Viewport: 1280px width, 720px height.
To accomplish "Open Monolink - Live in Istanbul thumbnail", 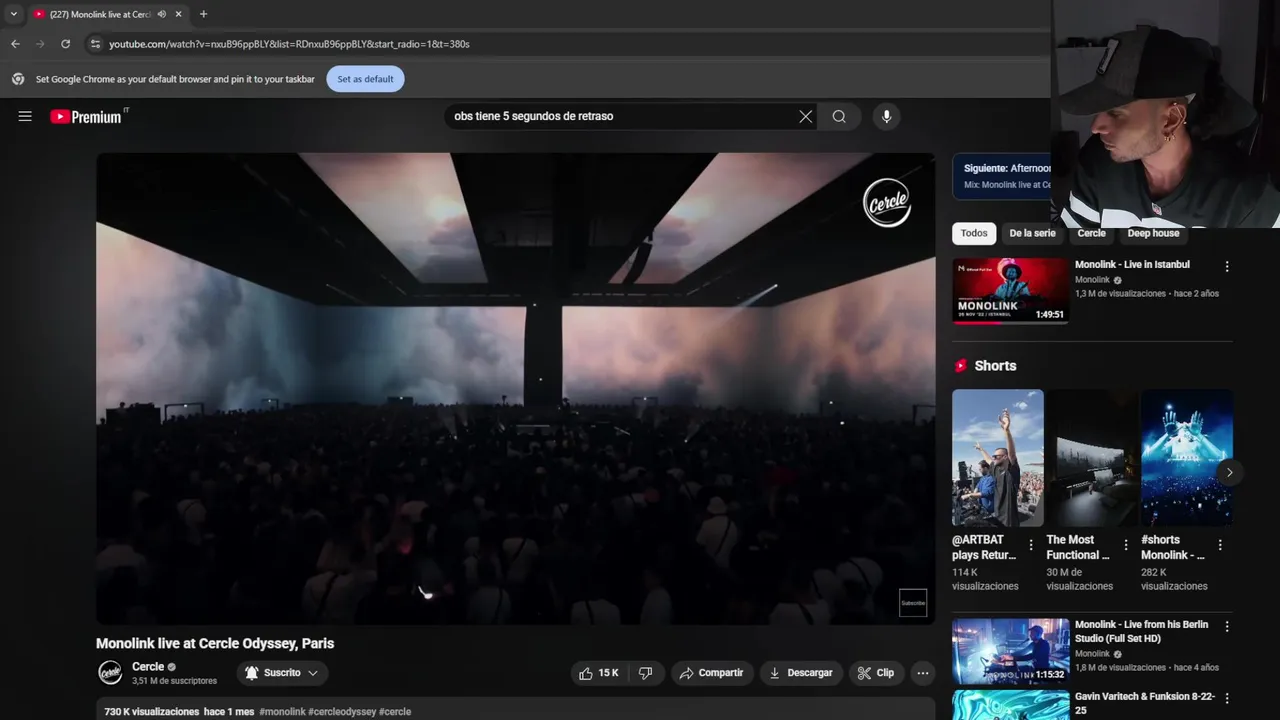I will click(x=1010, y=291).
